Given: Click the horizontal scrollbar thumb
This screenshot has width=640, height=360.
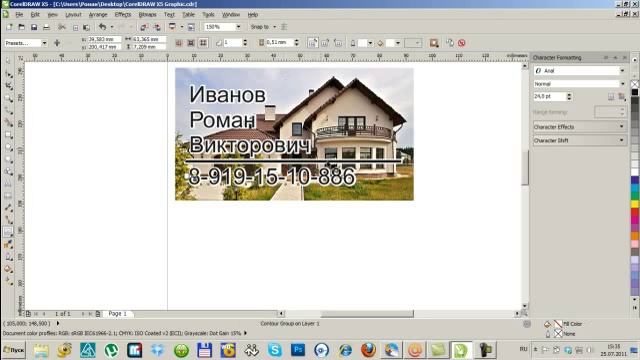Looking at the screenshot, I should point(367,313).
